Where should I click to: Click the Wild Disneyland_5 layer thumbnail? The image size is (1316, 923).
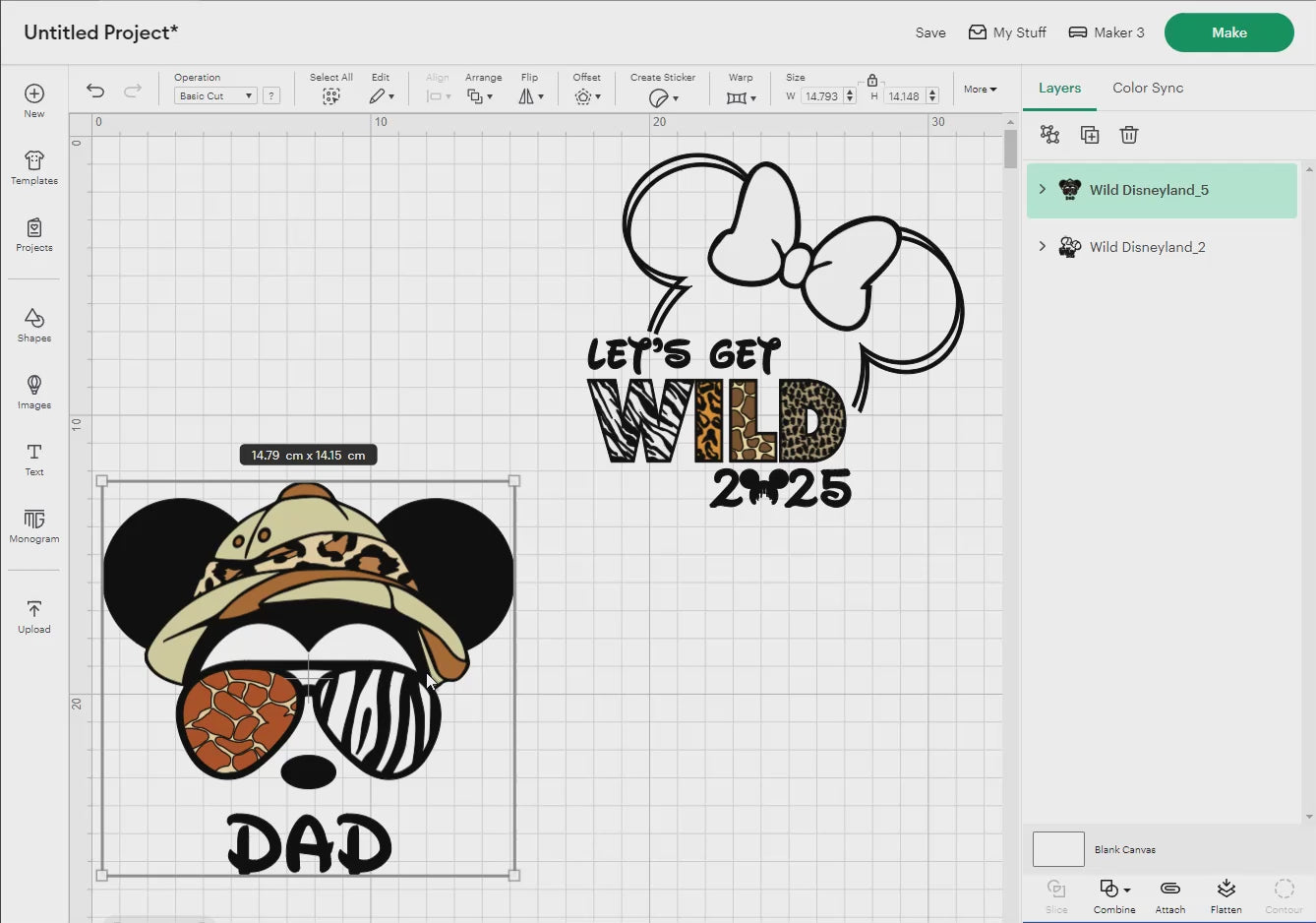point(1069,189)
